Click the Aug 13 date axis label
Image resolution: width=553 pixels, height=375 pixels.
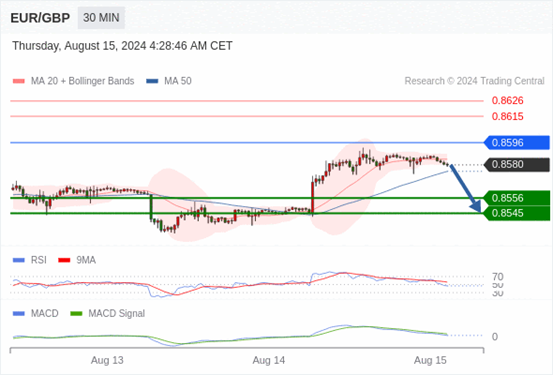pyautogui.click(x=107, y=361)
